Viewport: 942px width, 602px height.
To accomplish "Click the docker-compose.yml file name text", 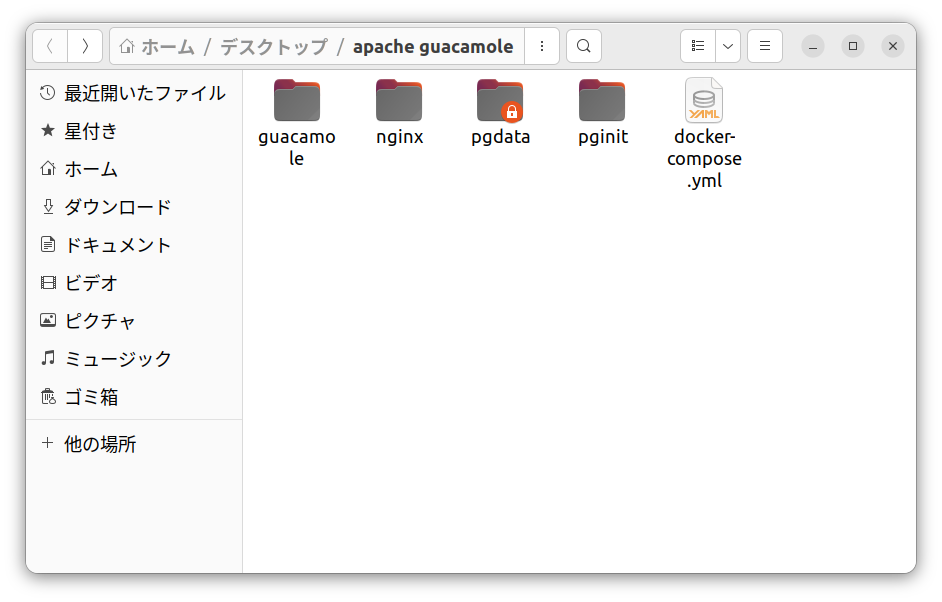I will click(704, 159).
